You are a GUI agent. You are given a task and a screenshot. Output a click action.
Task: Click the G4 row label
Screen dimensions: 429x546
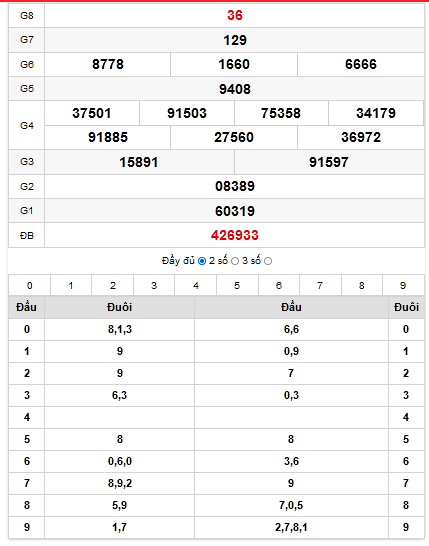coord(27,125)
